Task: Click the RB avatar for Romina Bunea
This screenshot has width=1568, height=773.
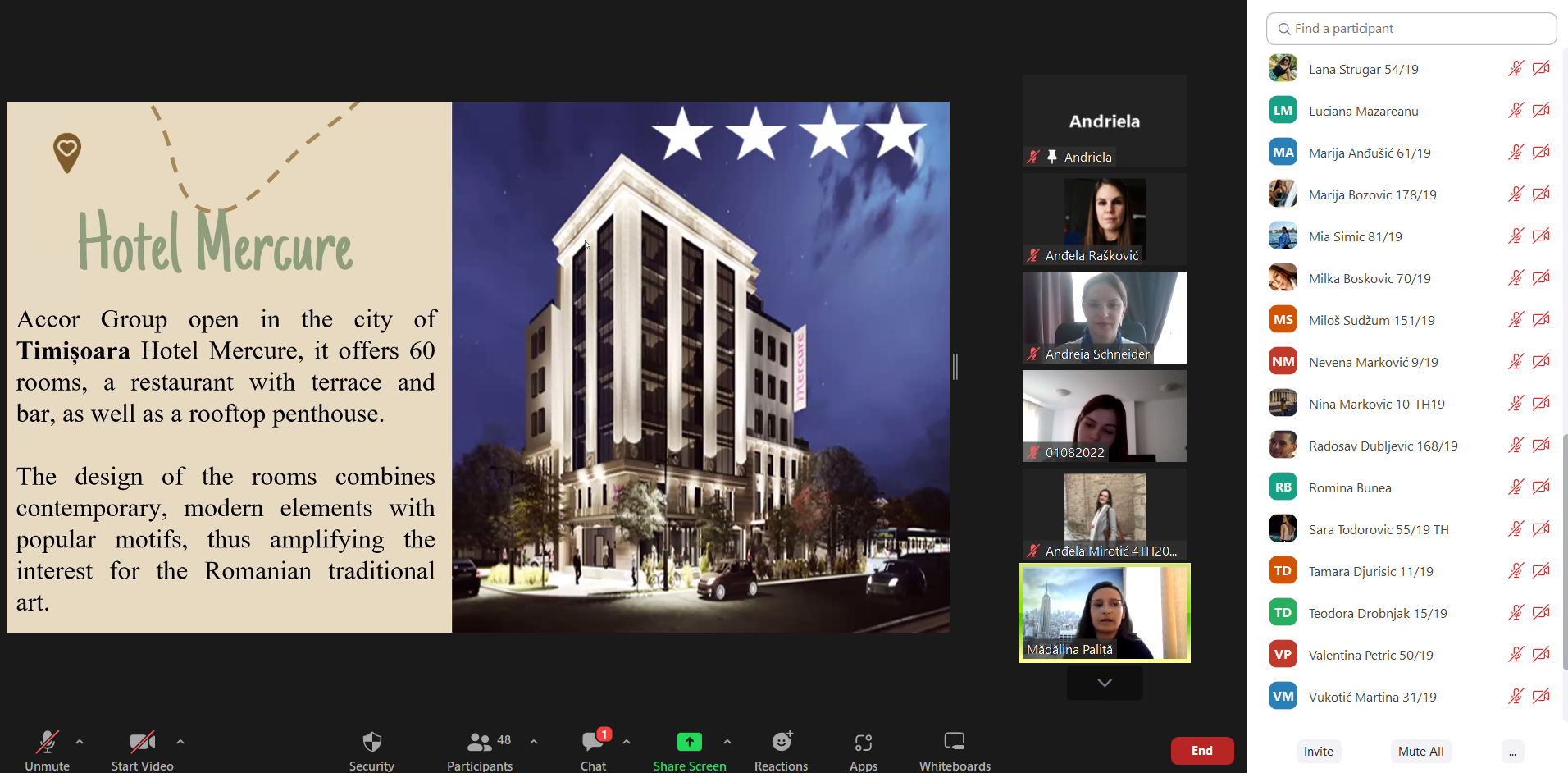Action: pos(1283,487)
